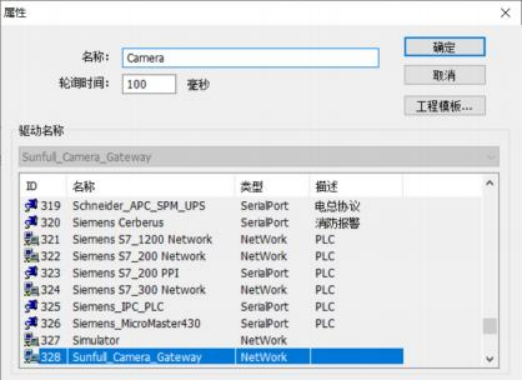Click the driver list scrollbar thumb
Viewport: 523px width, 380px height.
pos(490,326)
